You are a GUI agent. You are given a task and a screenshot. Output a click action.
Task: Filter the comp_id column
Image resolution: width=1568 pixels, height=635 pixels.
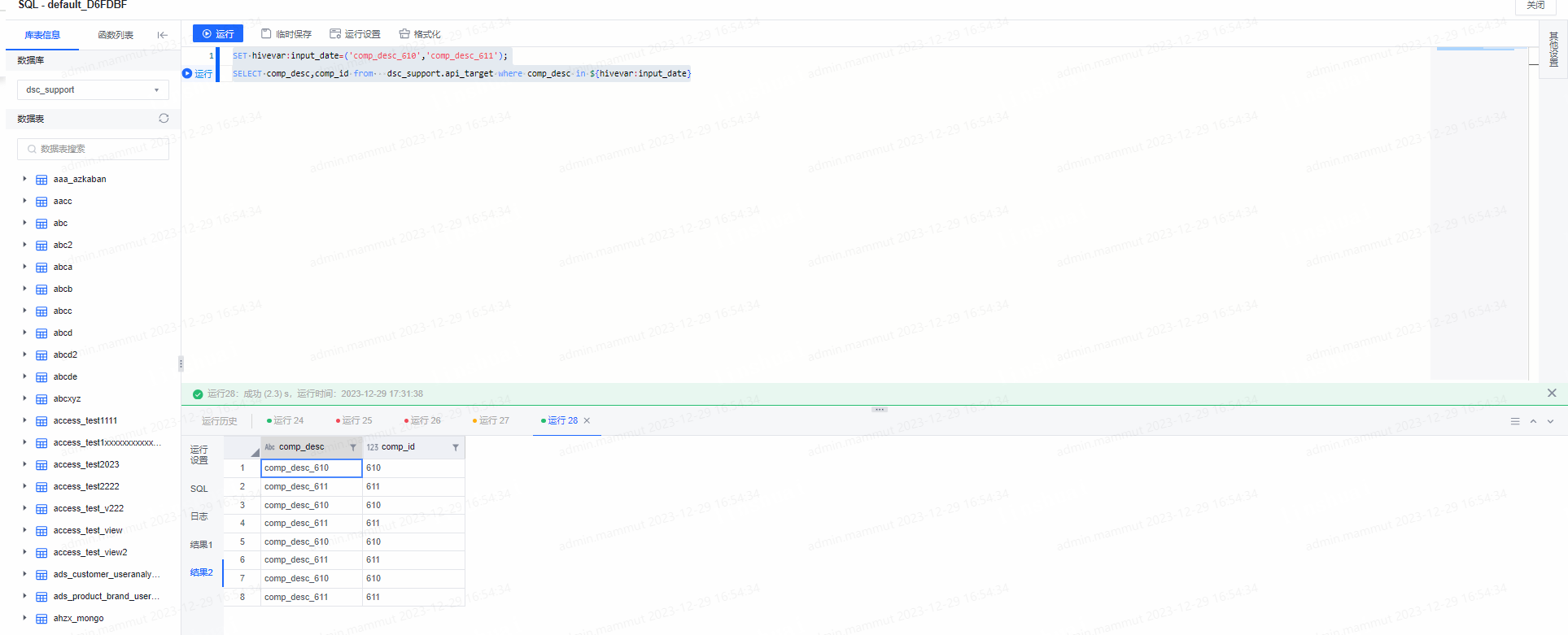pos(456,447)
